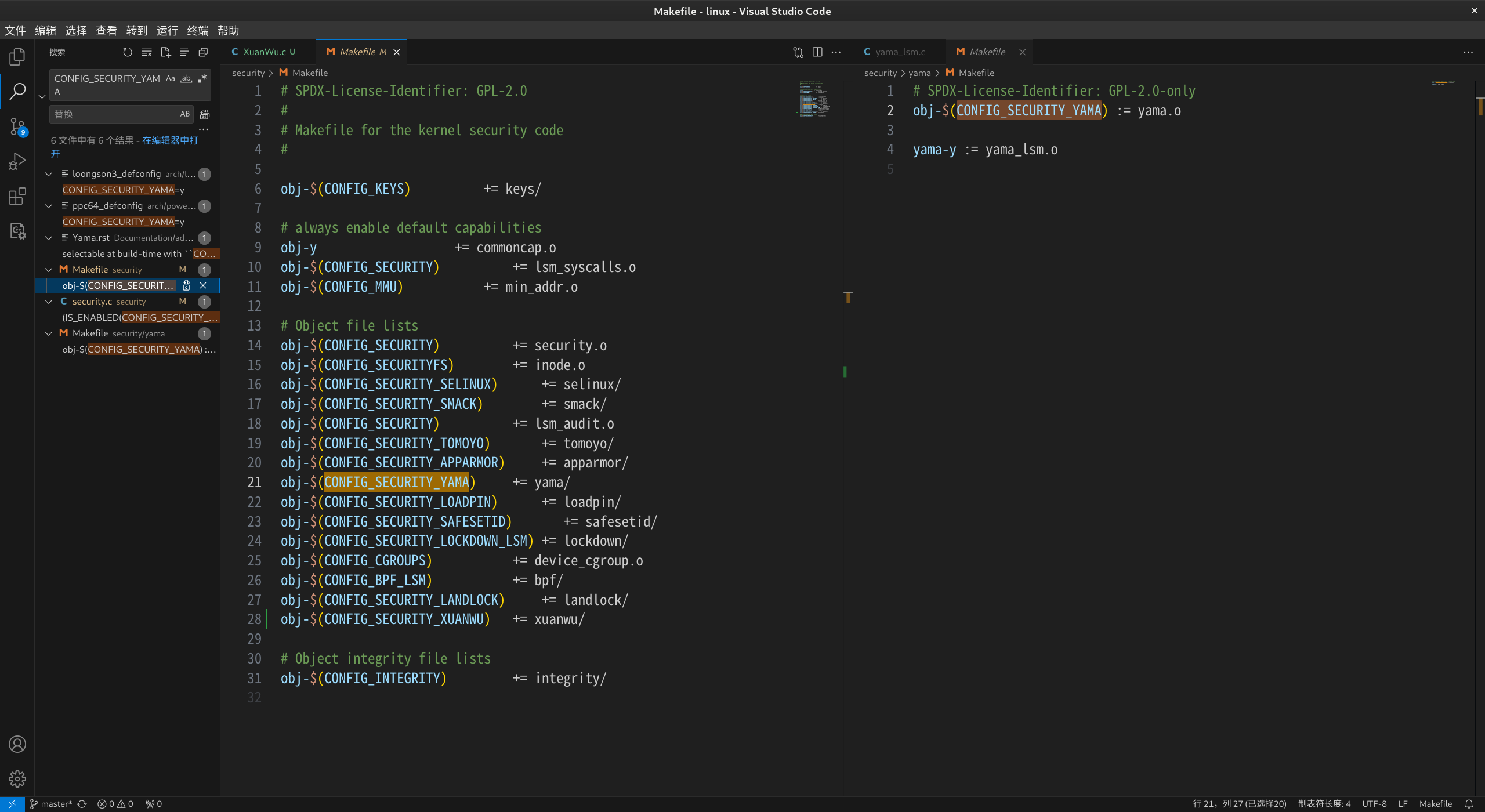Open the Explorer view in activity bar
The image size is (1485, 812).
point(17,56)
